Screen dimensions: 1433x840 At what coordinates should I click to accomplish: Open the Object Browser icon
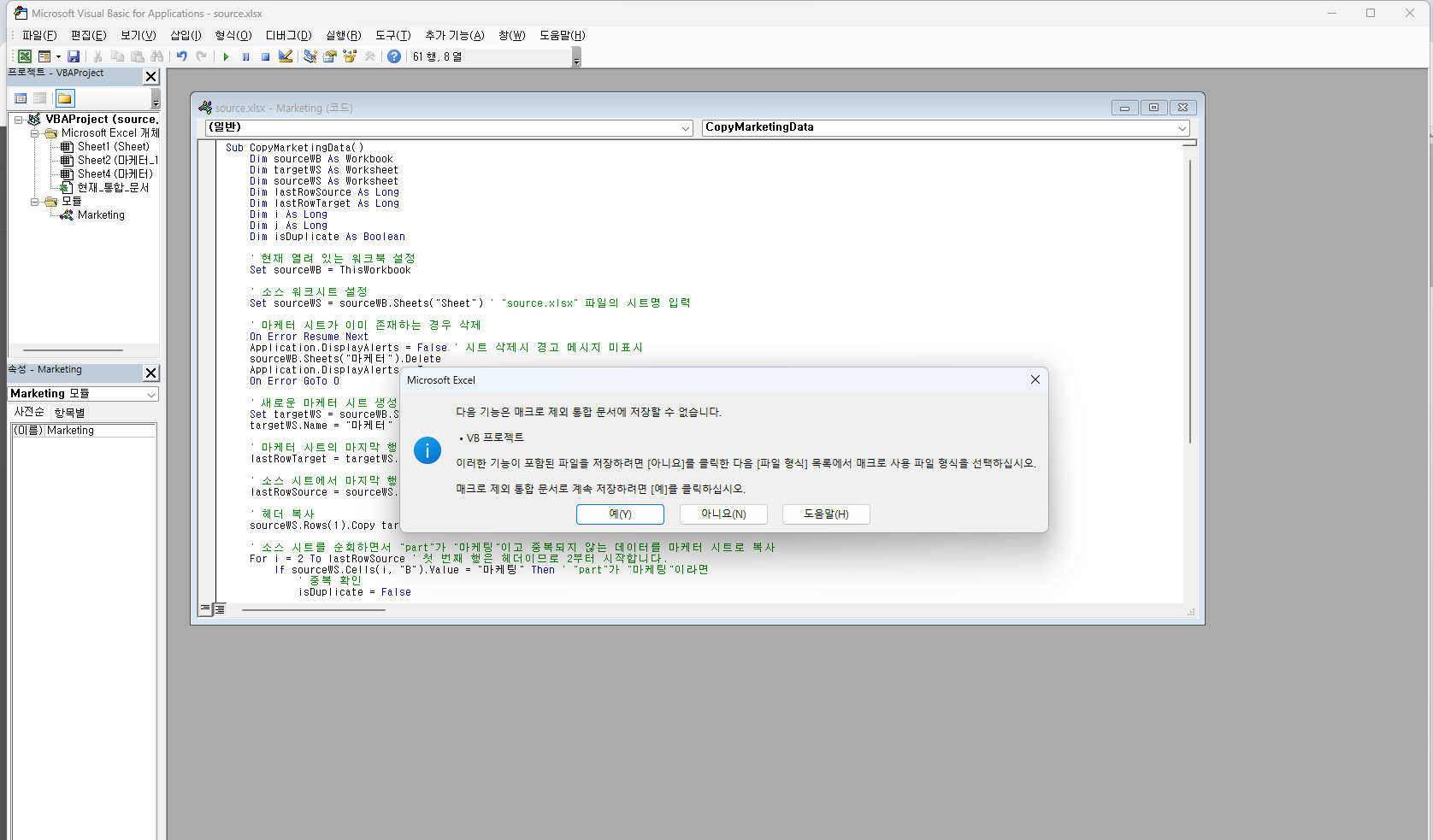pyautogui.click(x=350, y=56)
